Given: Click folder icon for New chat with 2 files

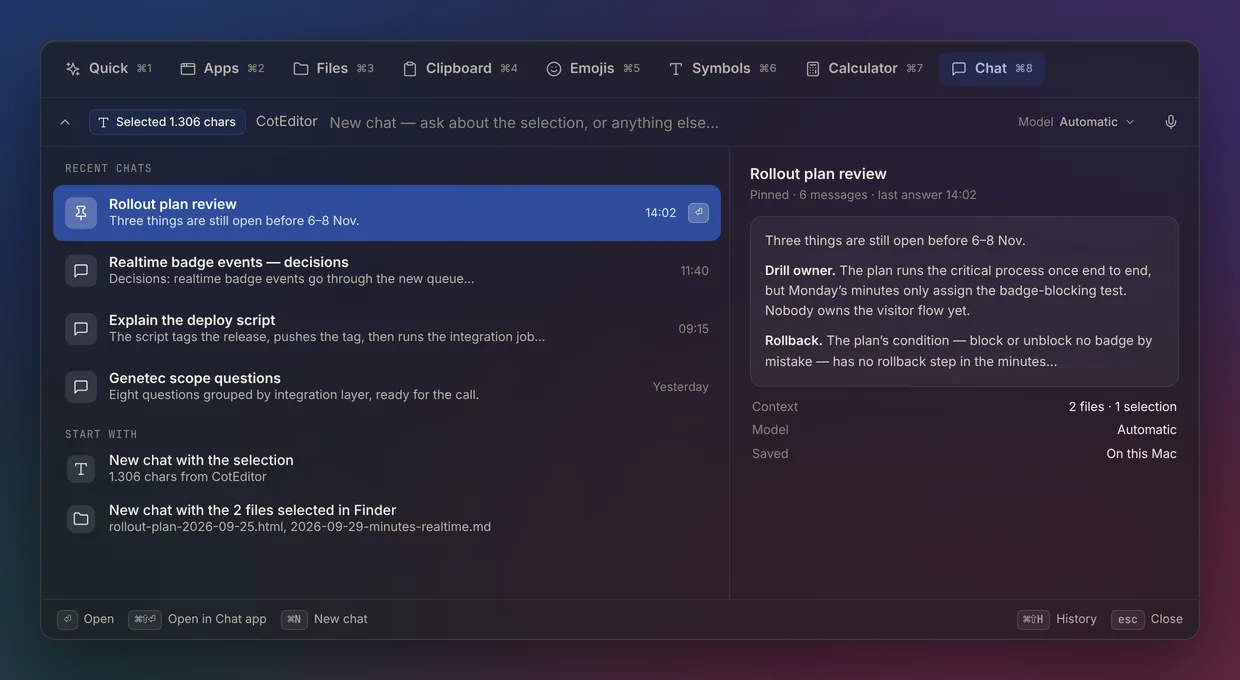Looking at the screenshot, I should tap(81, 519).
